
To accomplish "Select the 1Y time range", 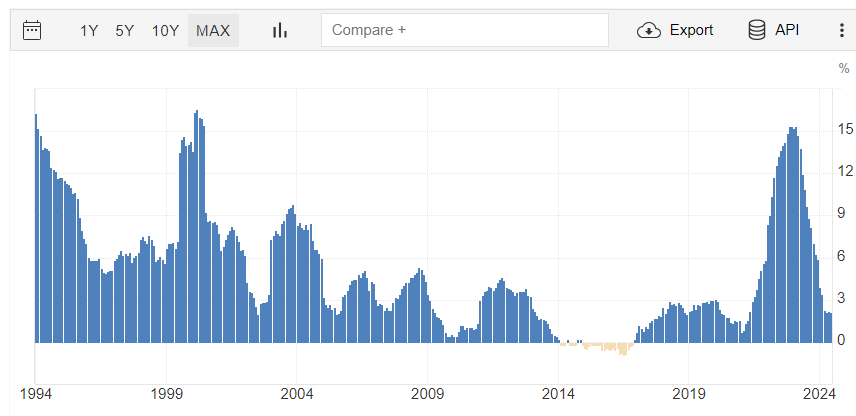I will 89,30.
